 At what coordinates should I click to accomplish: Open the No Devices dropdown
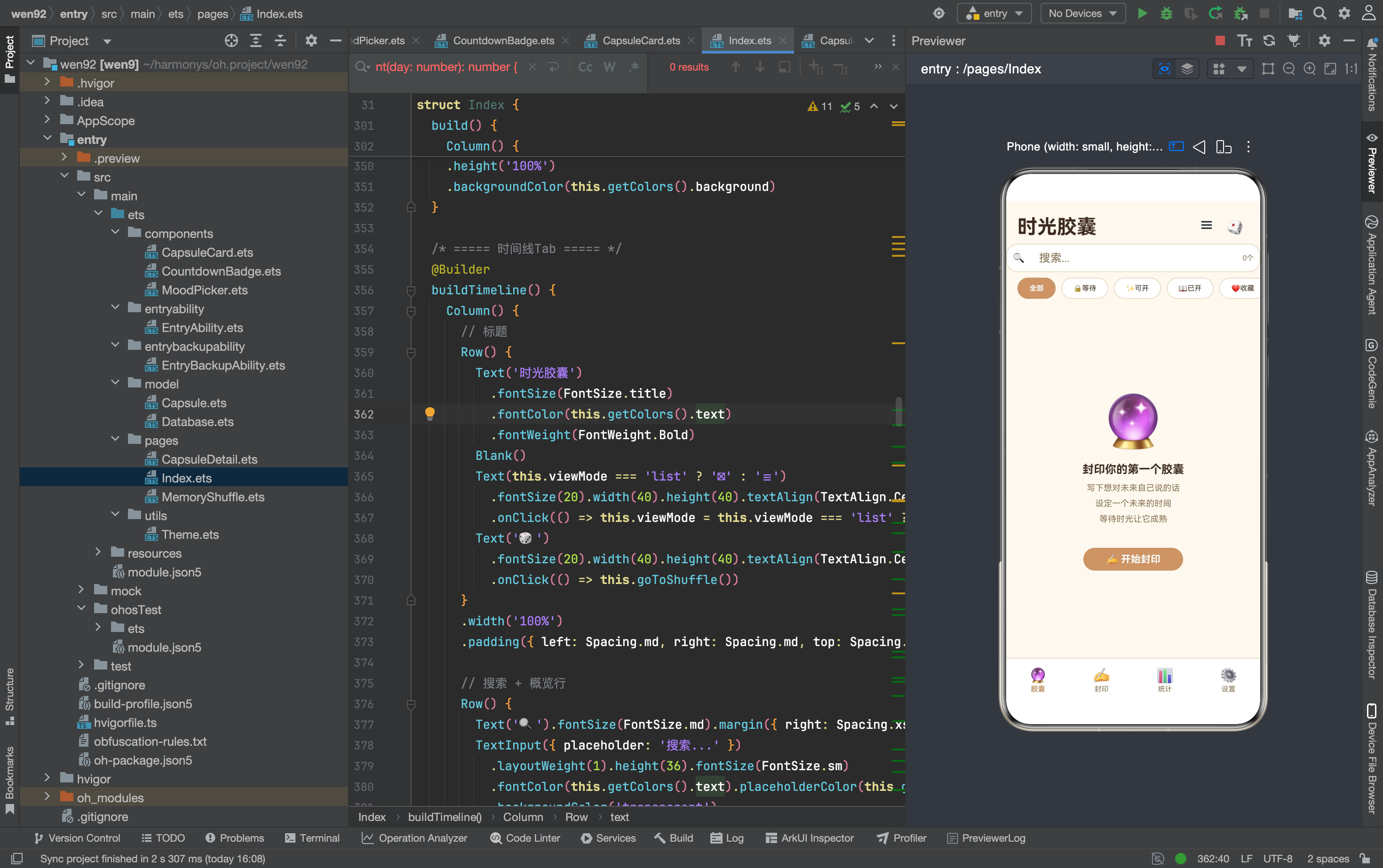point(1082,14)
